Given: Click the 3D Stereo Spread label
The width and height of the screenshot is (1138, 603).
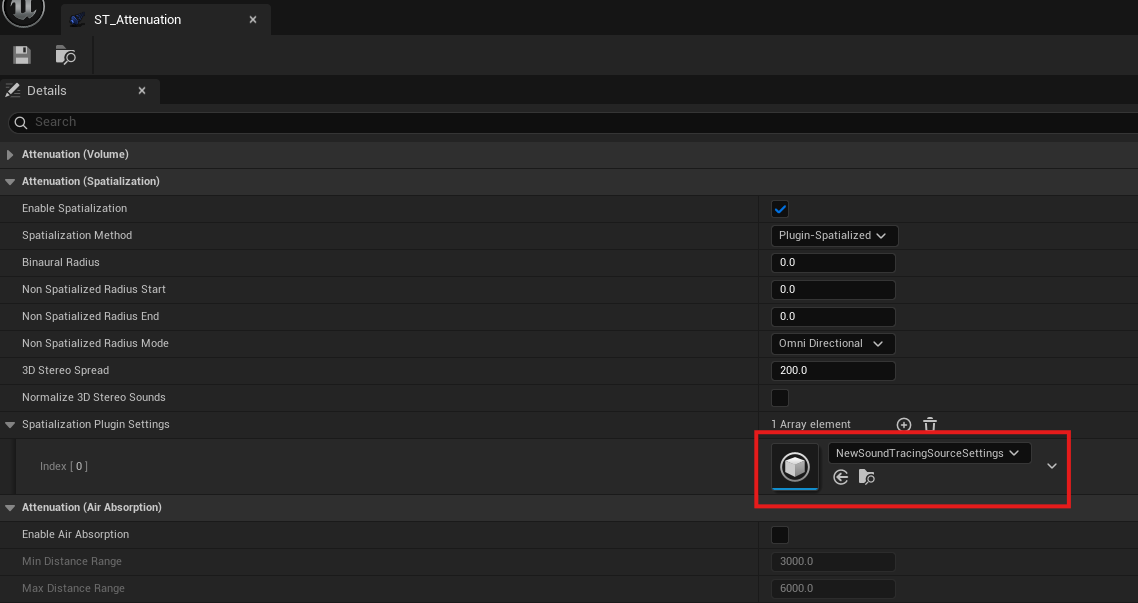Looking at the screenshot, I should pos(65,370).
